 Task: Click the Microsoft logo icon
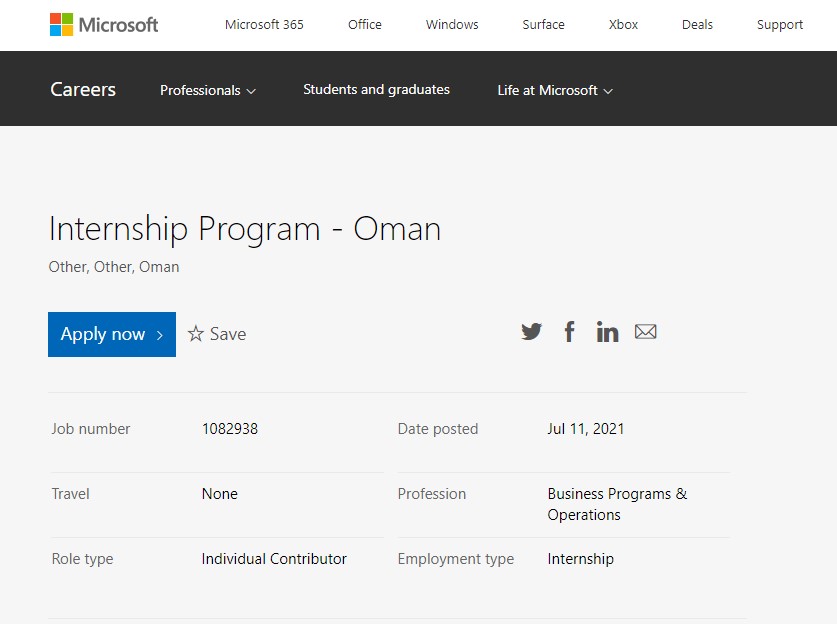[62, 25]
